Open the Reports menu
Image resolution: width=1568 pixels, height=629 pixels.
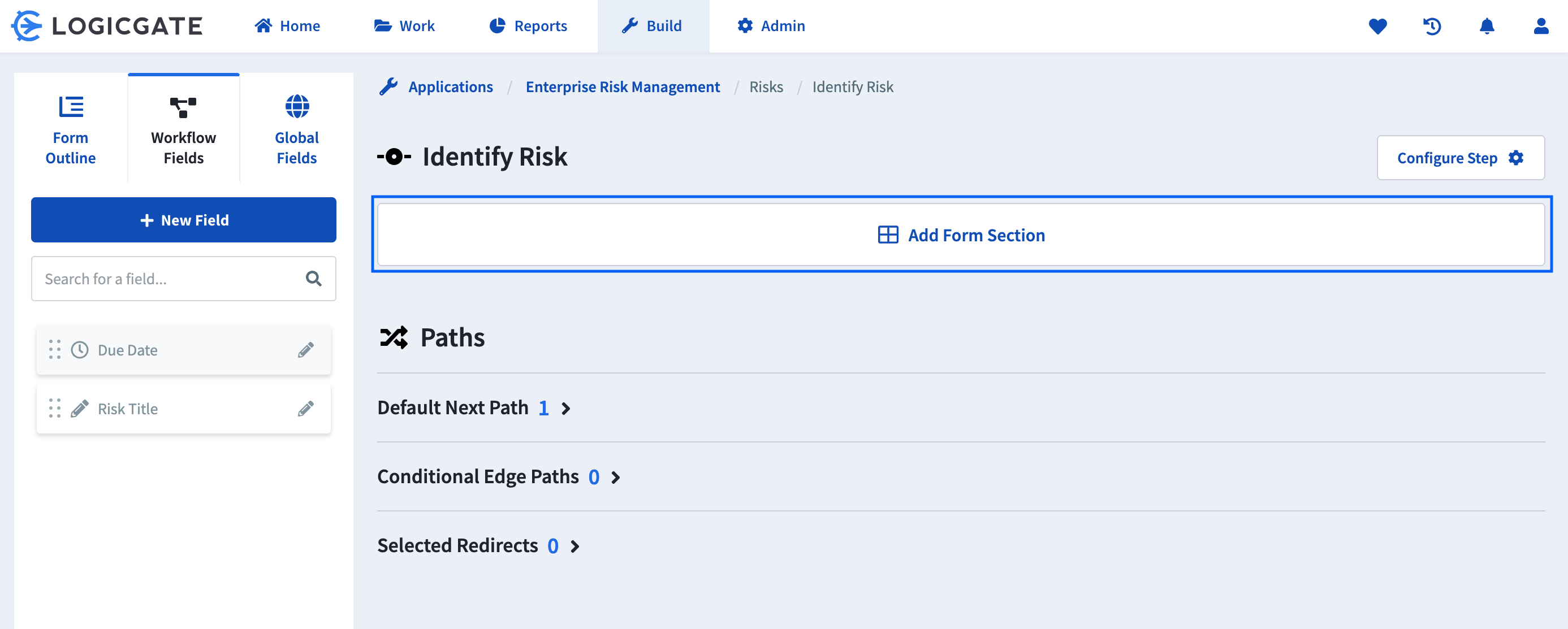(x=528, y=26)
